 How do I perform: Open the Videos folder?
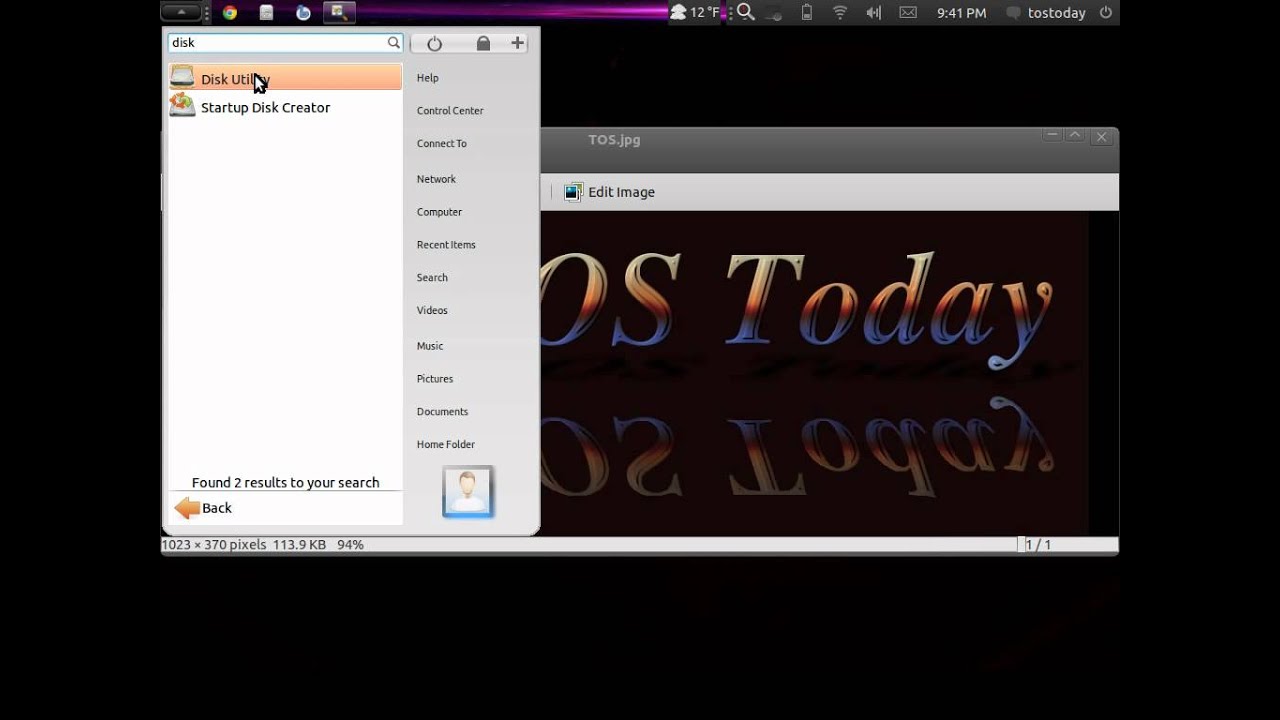coord(432,311)
